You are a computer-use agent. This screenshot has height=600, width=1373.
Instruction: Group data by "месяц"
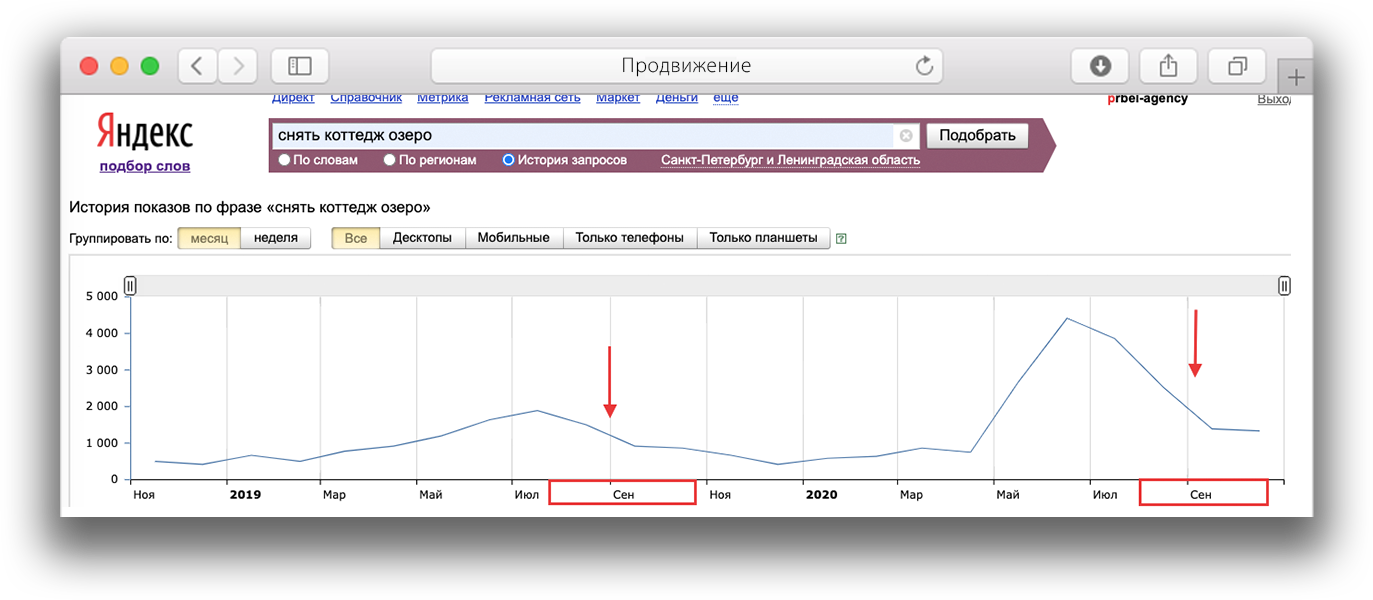[209, 238]
